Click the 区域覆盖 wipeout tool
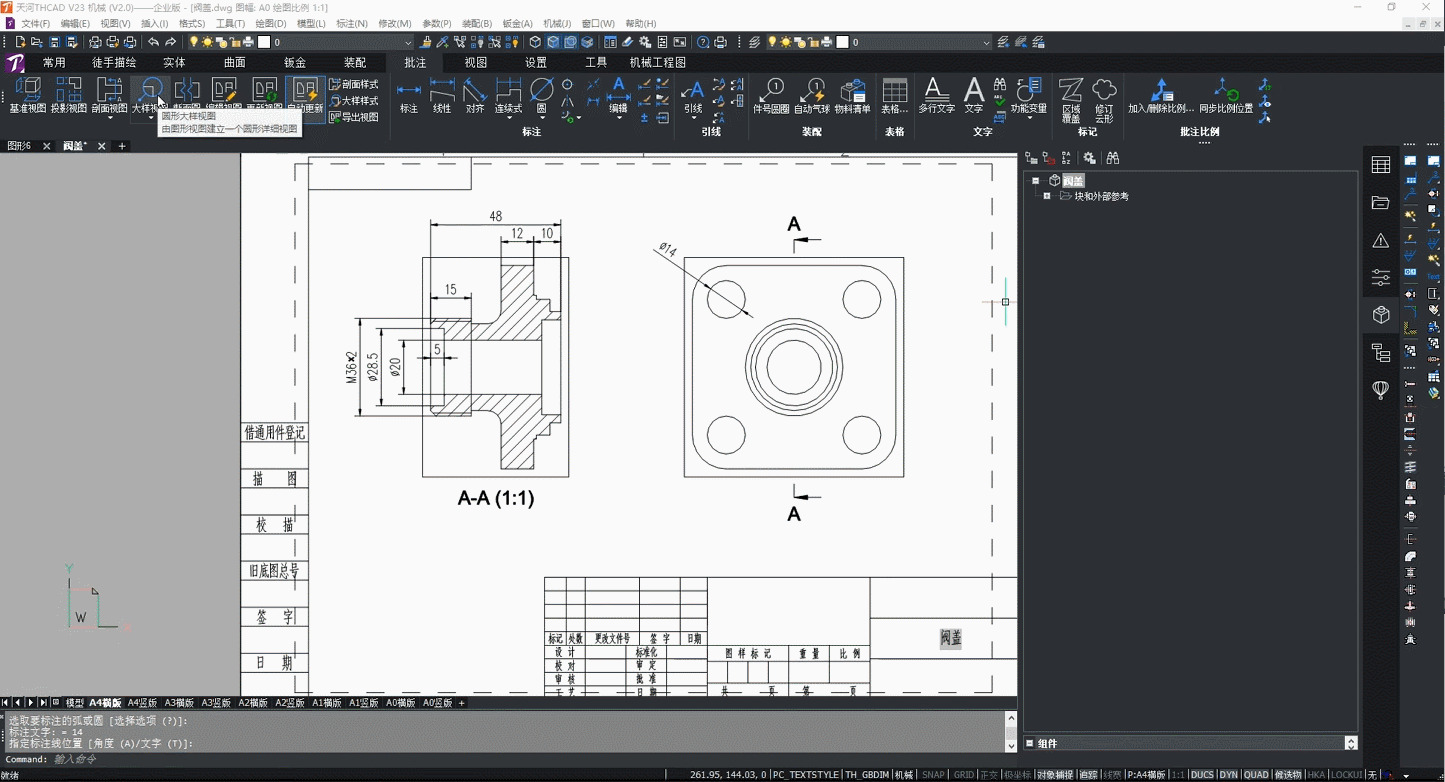Image resolution: width=1445 pixels, height=782 pixels. tap(1071, 99)
